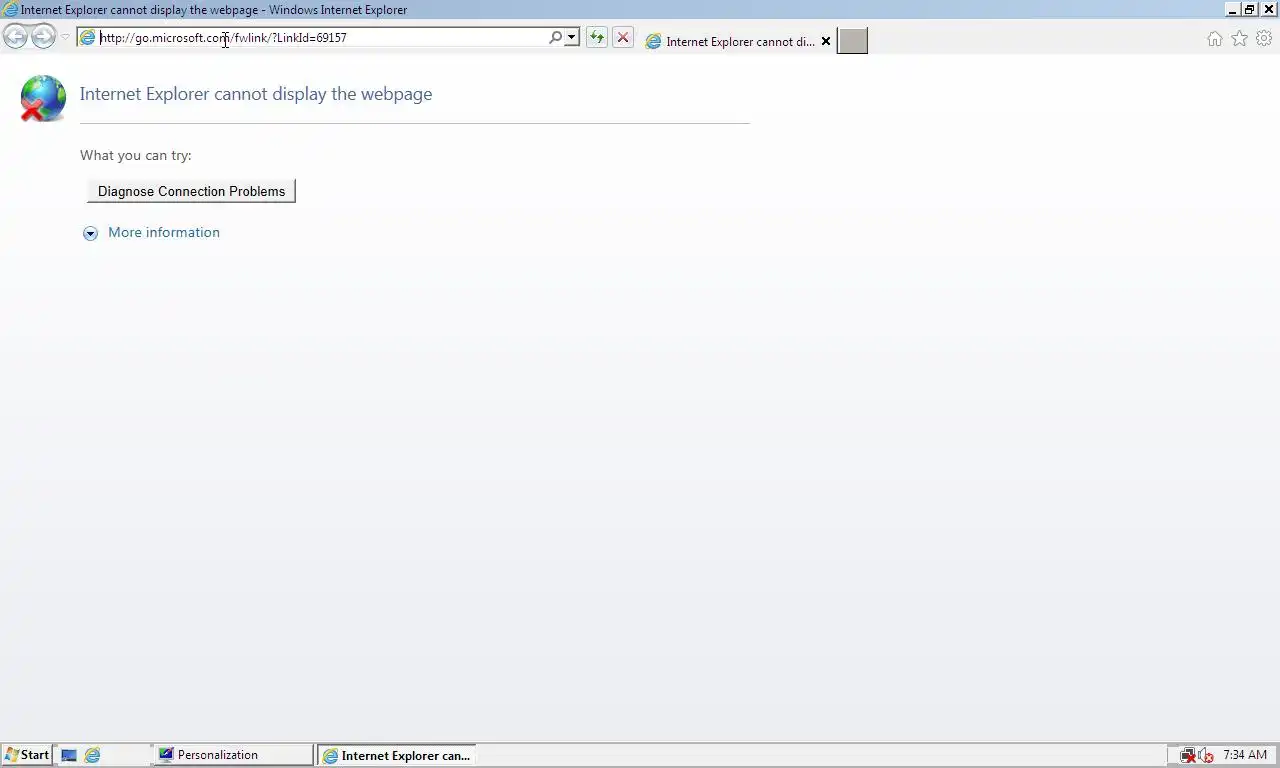Stop loading with the red X button
This screenshot has width=1280, height=768.
pos(623,37)
